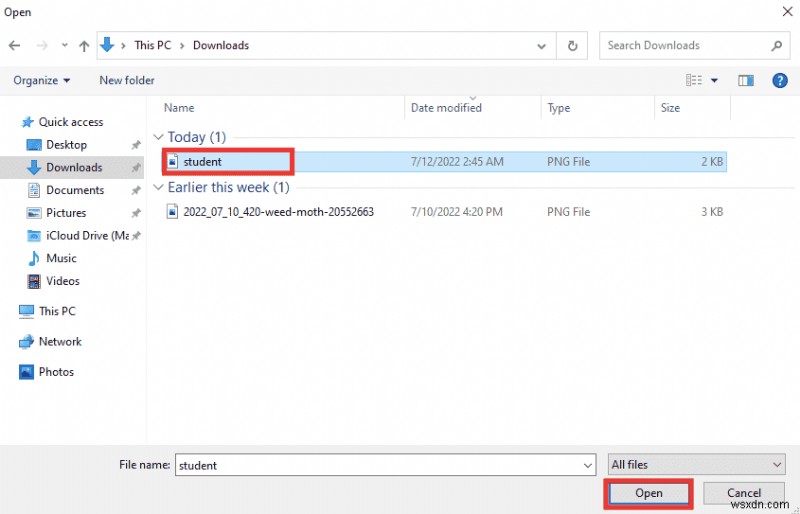This screenshot has height=514, width=800.
Task: Sort files by Date modified column
Action: pos(446,108)
